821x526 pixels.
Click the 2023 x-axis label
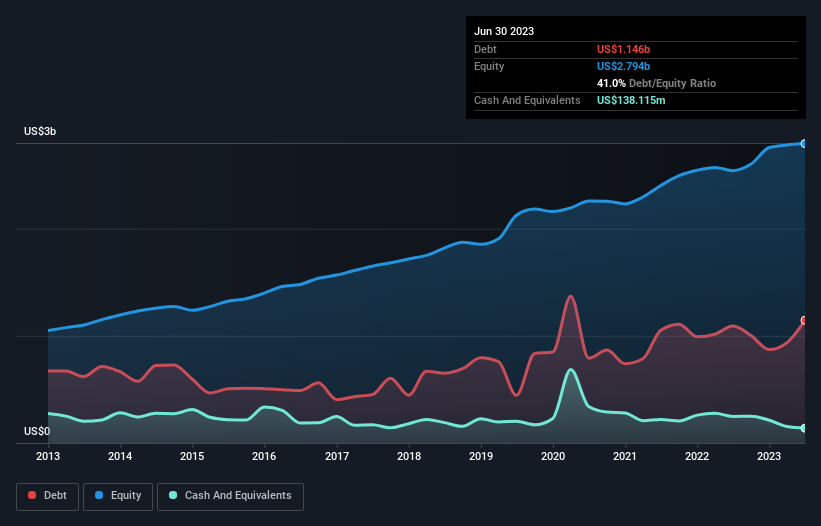(x=769, y=456)
